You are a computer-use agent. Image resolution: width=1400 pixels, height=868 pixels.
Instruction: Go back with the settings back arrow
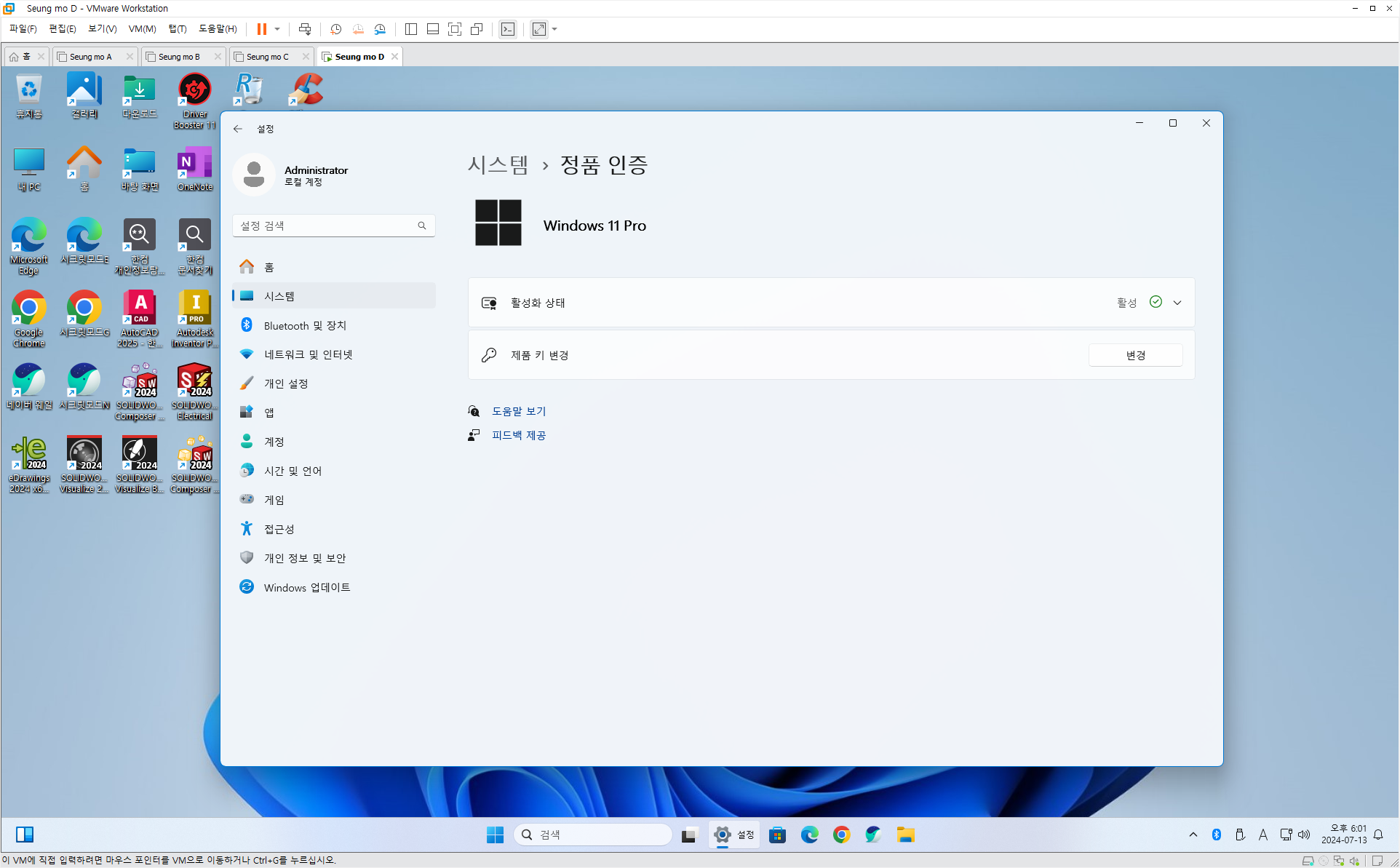[238, 129]
